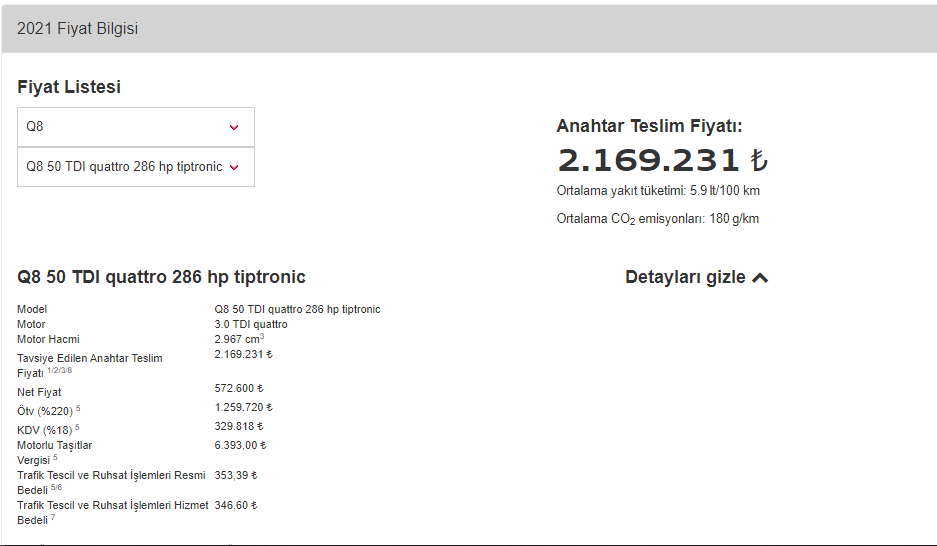Click Trafik Tescil Hizmet Bedeli label

[112, 513]
